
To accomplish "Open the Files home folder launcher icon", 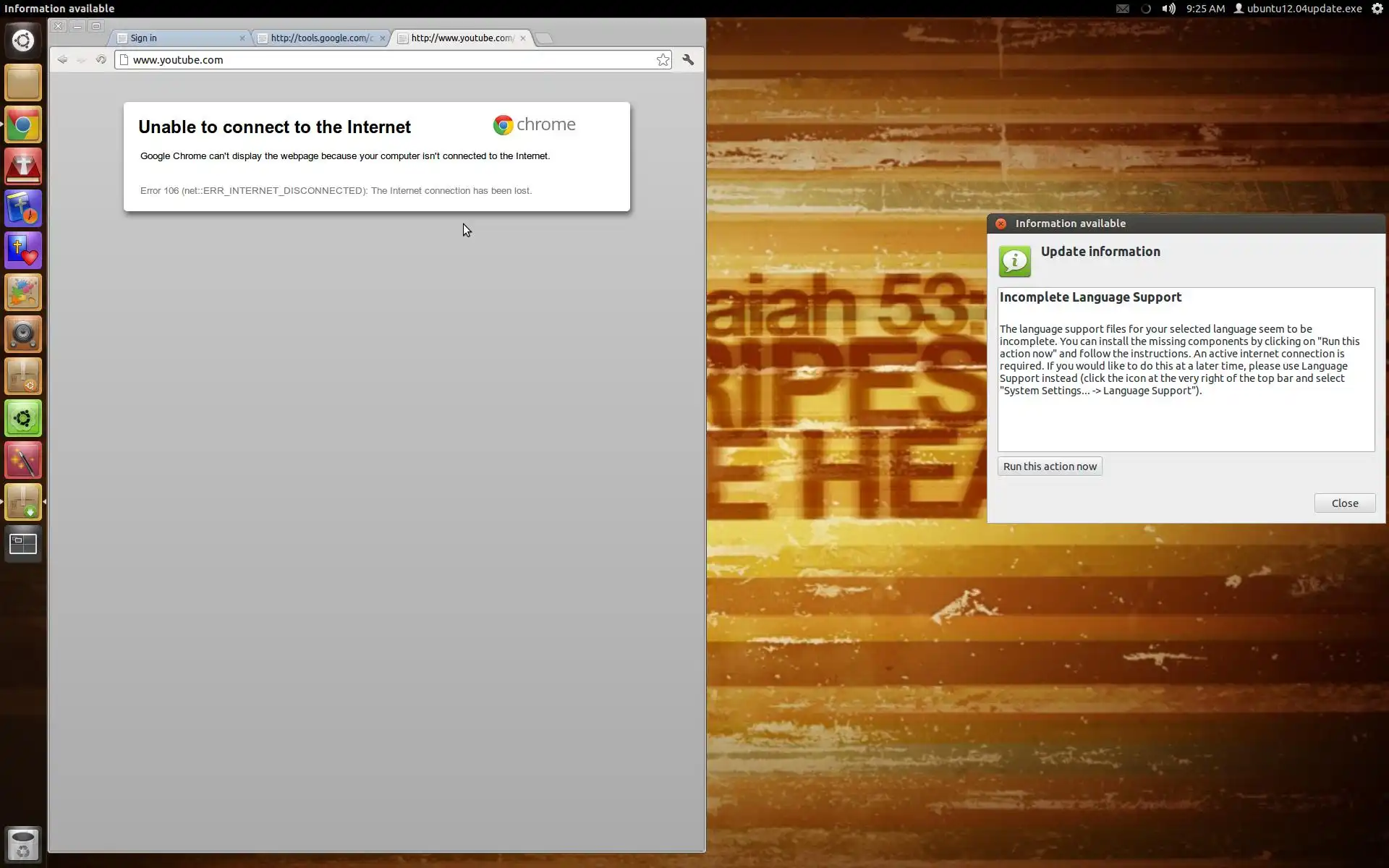I will coord(23,83).
